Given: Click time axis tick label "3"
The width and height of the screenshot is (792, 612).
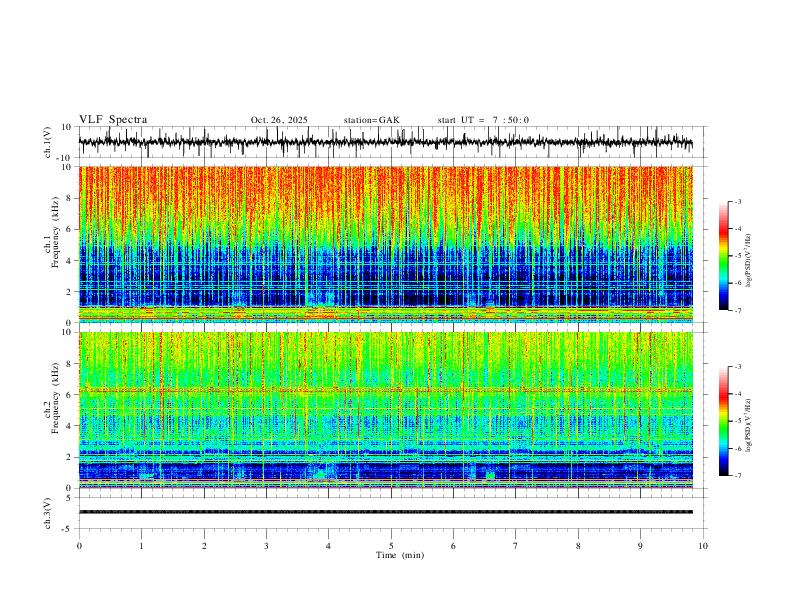Looking at the screenshot, I should coord(266,546).
